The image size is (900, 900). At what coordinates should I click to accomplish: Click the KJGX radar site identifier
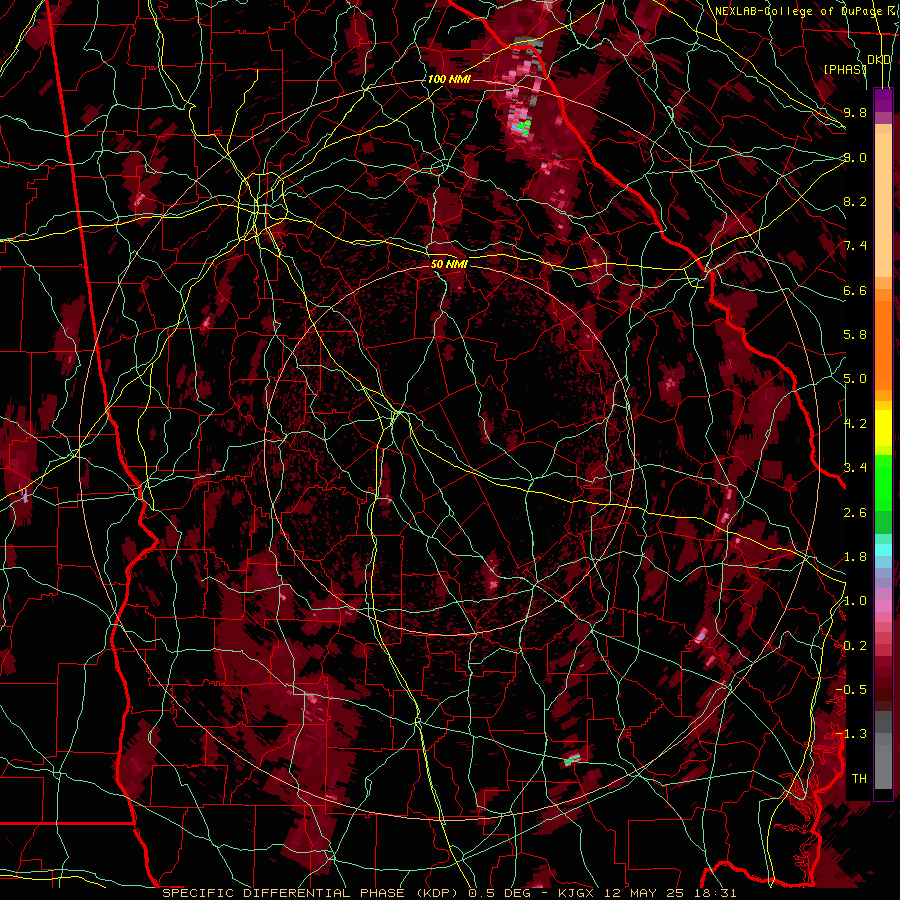tap(575, 893)
